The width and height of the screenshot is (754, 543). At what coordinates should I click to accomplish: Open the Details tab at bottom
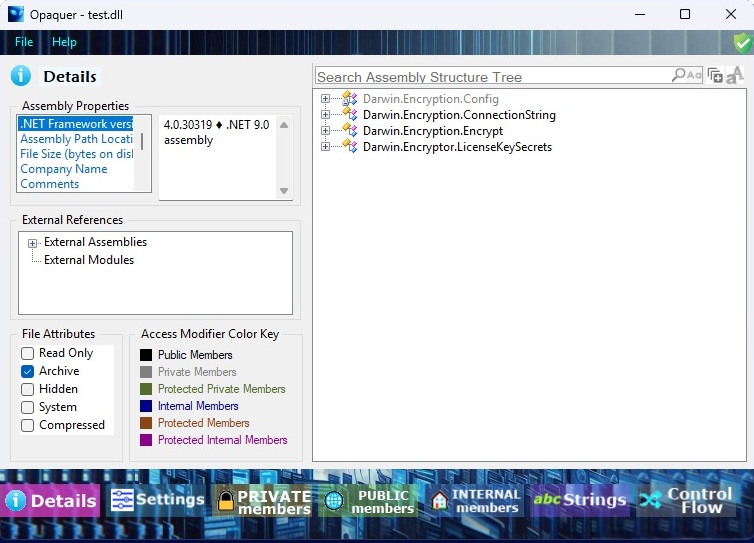[x=50, y=501]
